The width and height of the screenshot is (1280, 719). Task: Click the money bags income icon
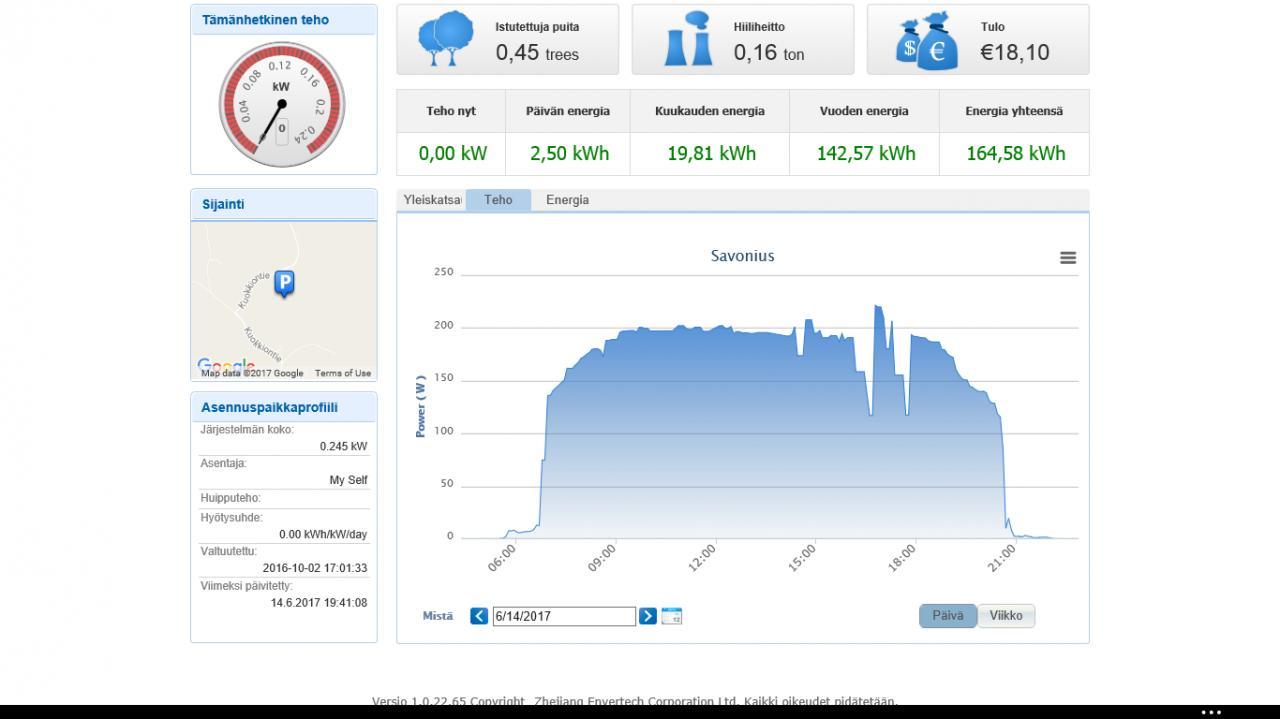[927, 39]
